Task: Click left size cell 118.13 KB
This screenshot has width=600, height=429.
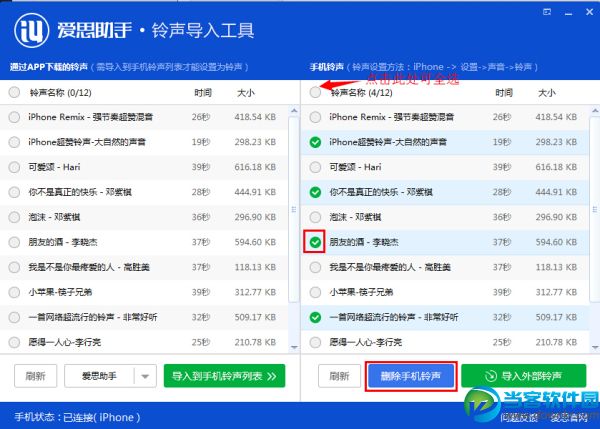Action: [x=255, y=267]
